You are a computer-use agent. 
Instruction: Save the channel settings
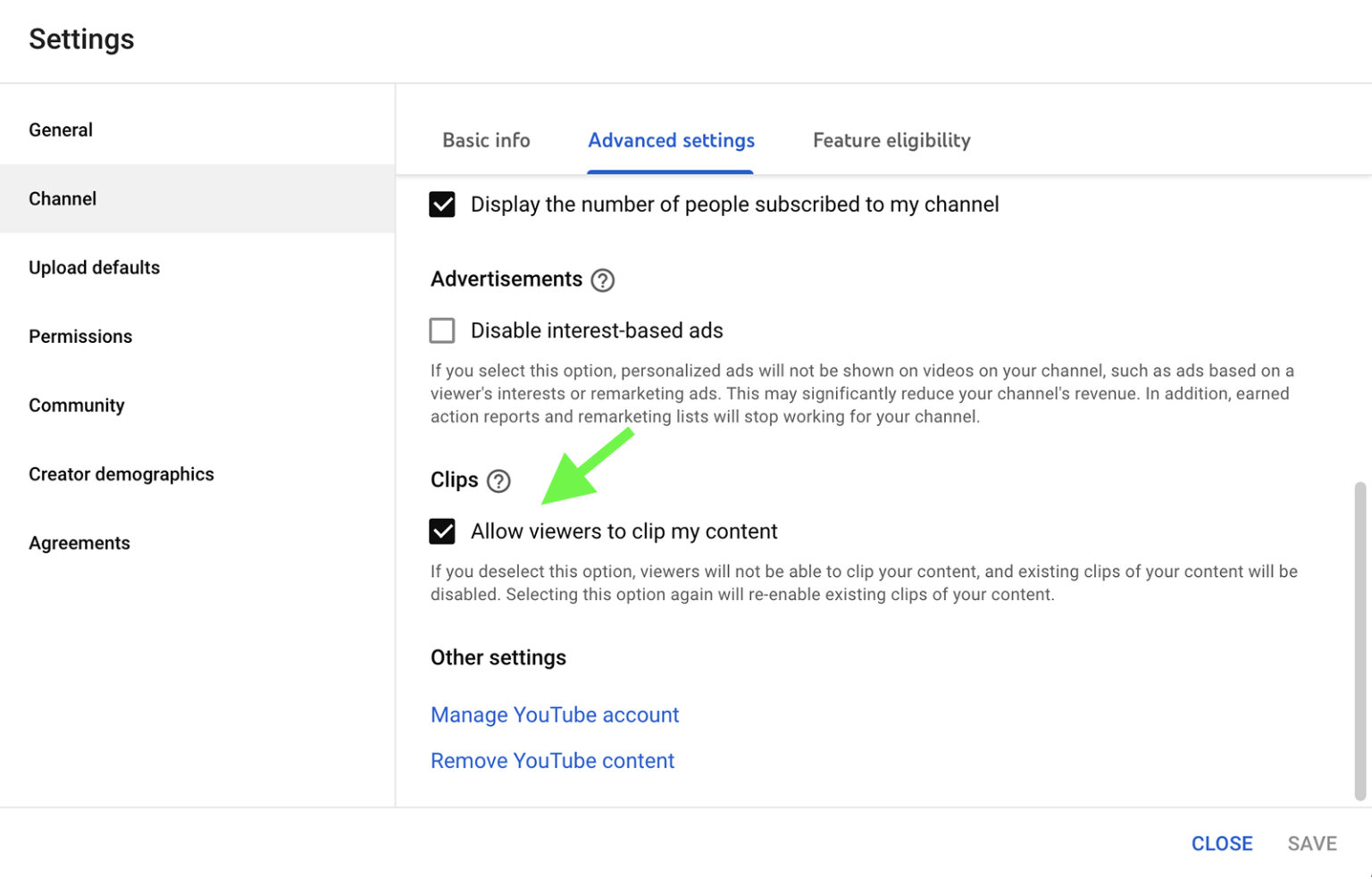tap(1311, 842)
